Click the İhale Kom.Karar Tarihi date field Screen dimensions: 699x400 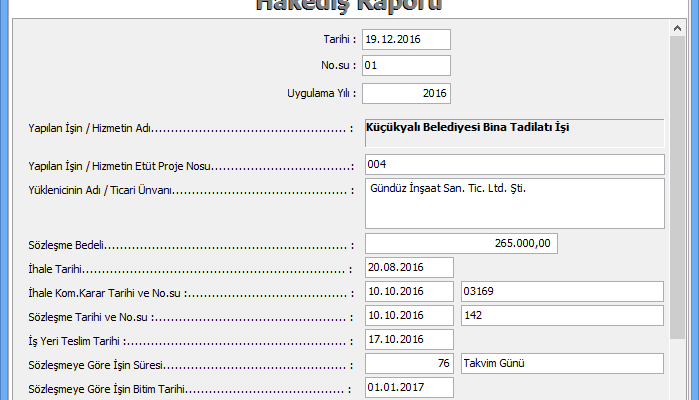(408, 291)
